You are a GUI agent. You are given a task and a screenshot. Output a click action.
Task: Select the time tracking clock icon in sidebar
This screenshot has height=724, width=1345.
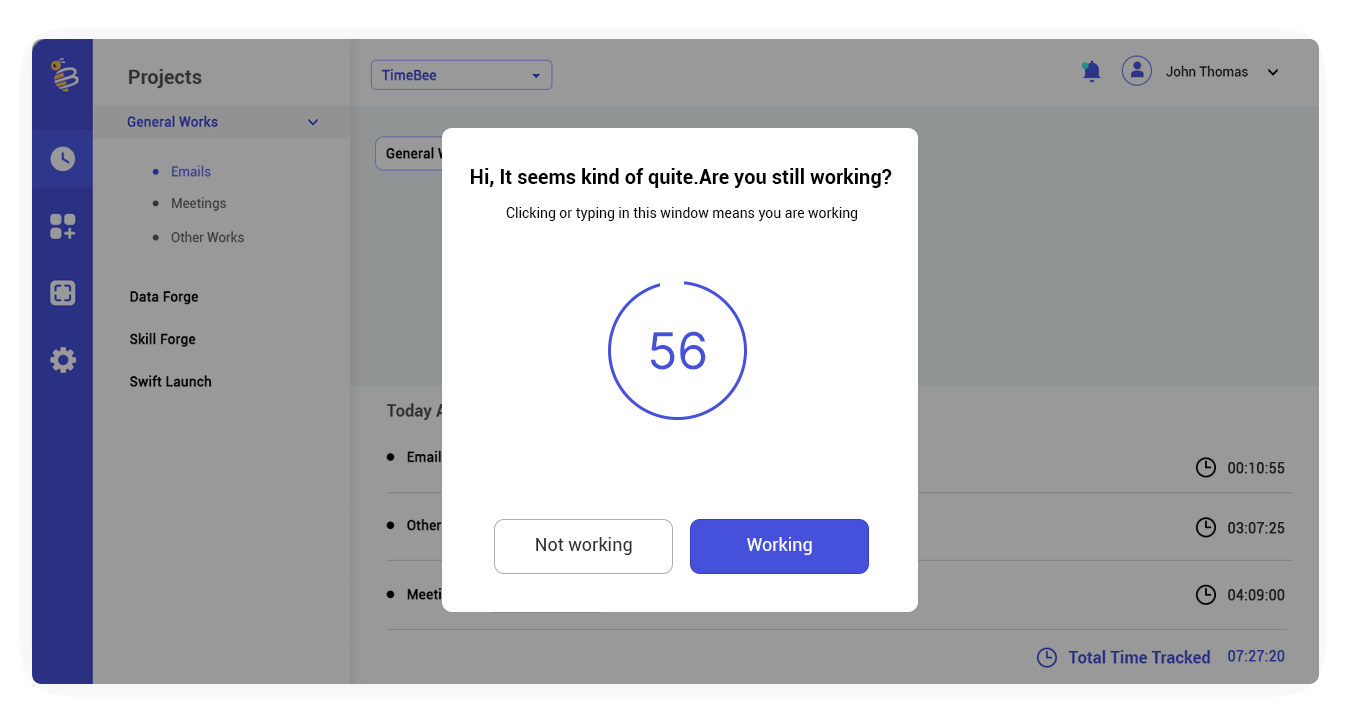point(62,158)
